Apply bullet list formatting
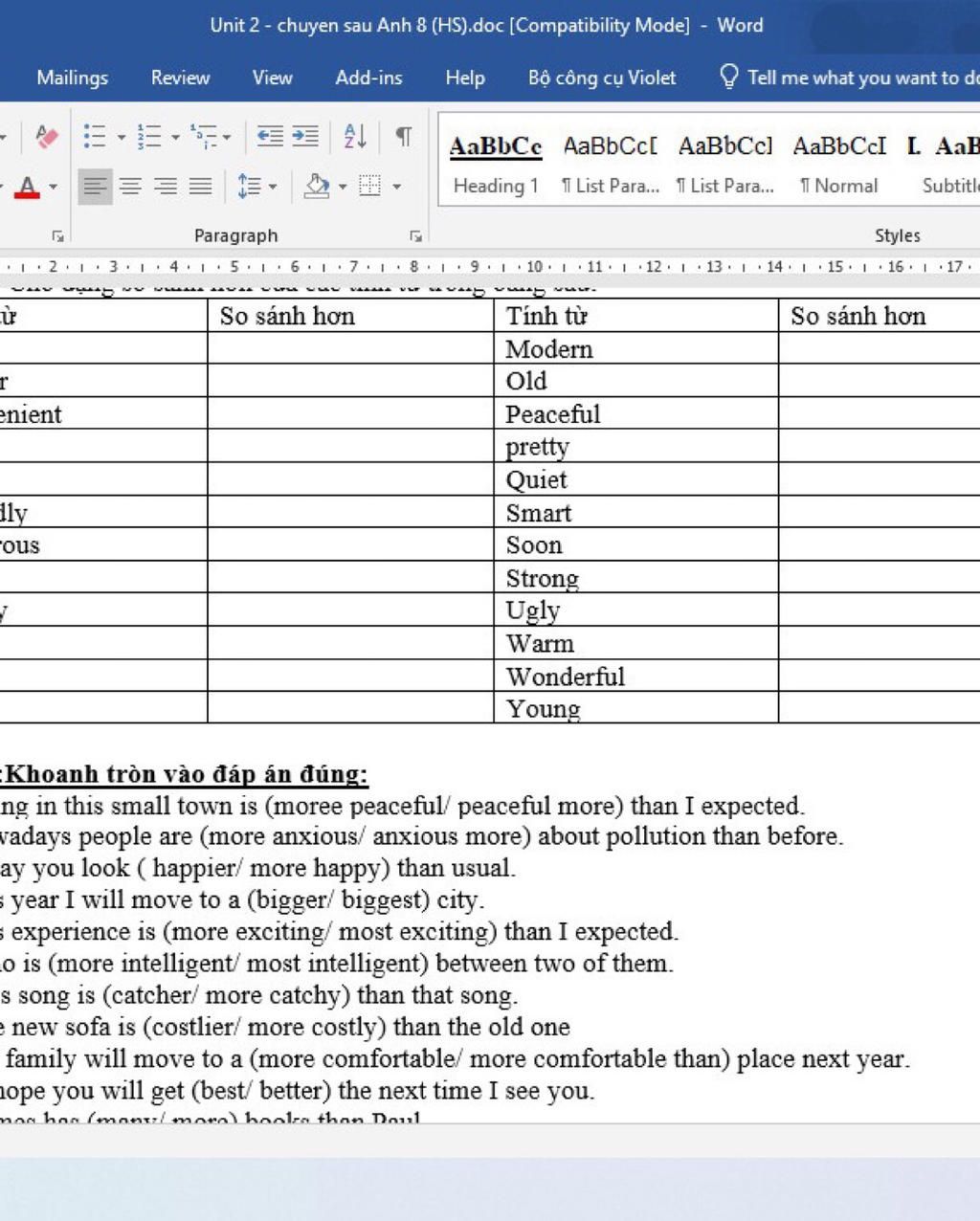Image resolution: width=980 pixels, height=1221 pixels. pyautogui.click(x=94, y=137)
